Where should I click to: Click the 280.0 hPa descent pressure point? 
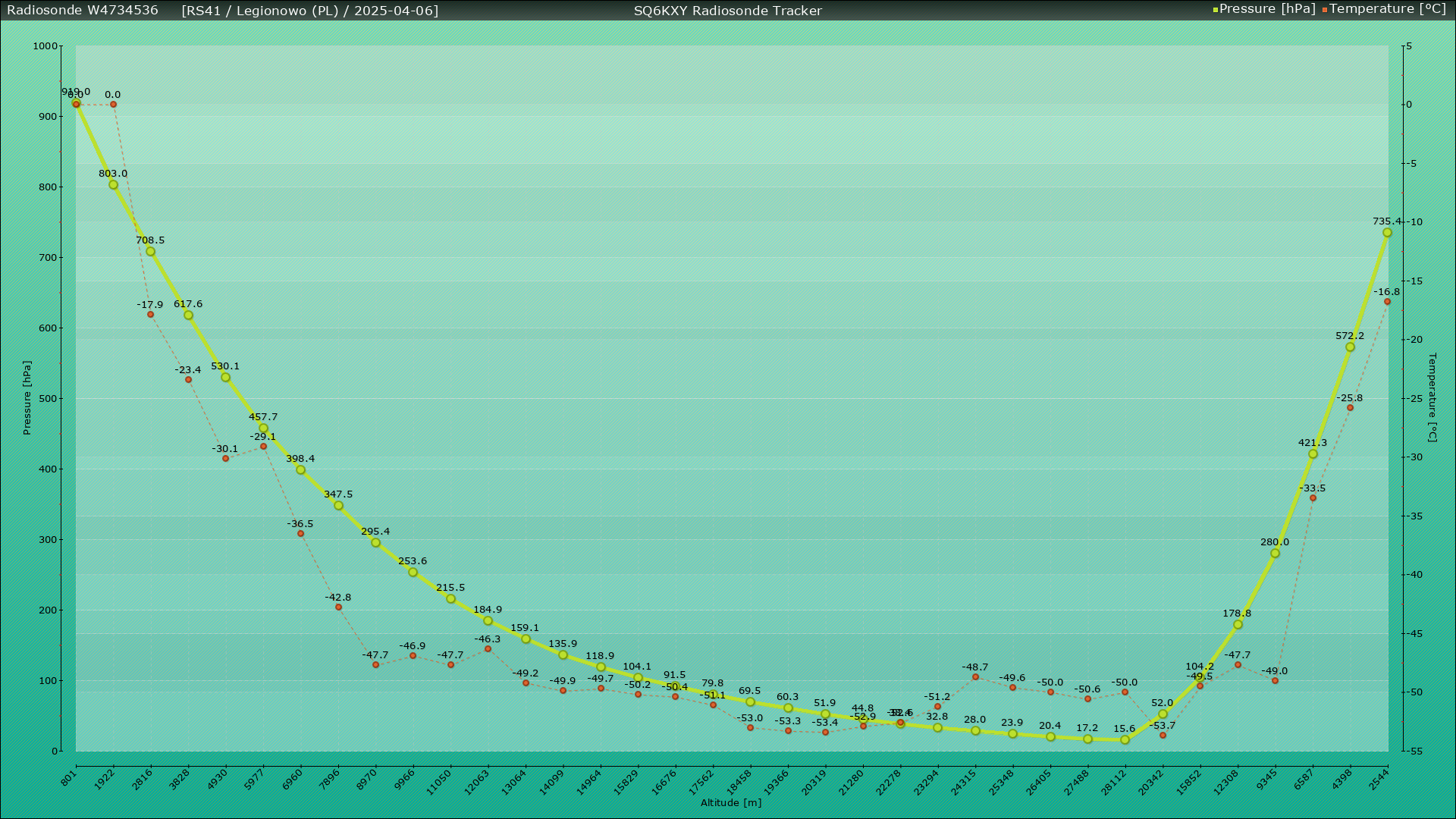[1275, 554]
